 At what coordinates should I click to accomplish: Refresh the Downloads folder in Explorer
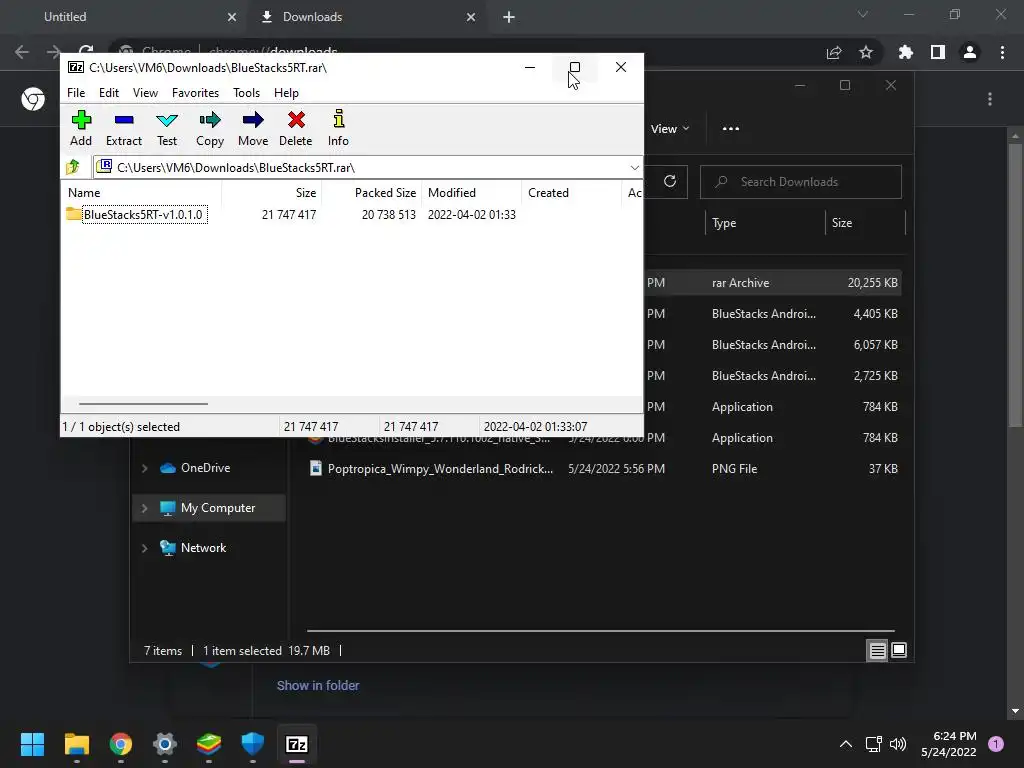tap(670, 182)
